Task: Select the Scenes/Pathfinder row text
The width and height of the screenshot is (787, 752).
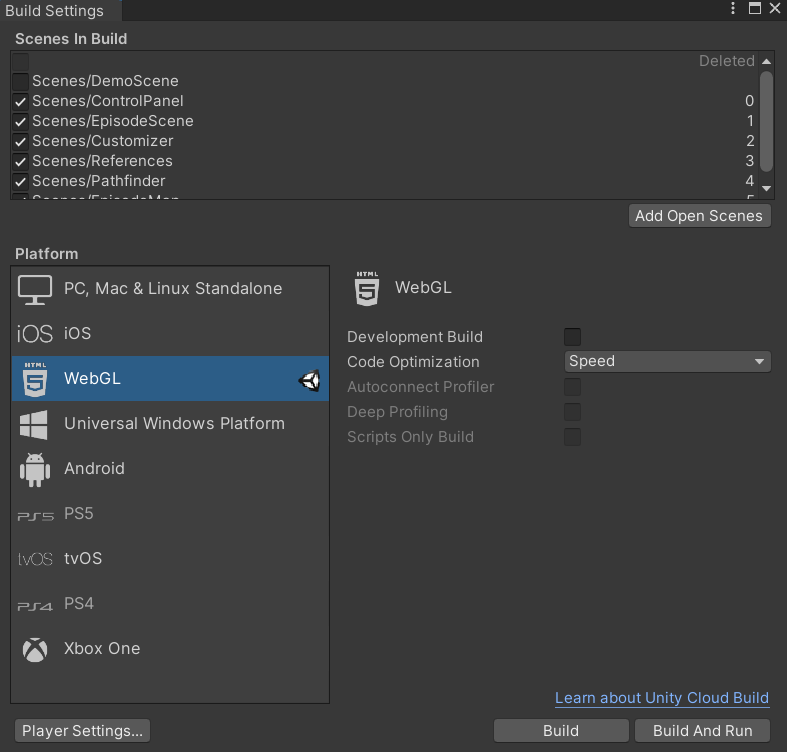Action: (x=99, y=181)
